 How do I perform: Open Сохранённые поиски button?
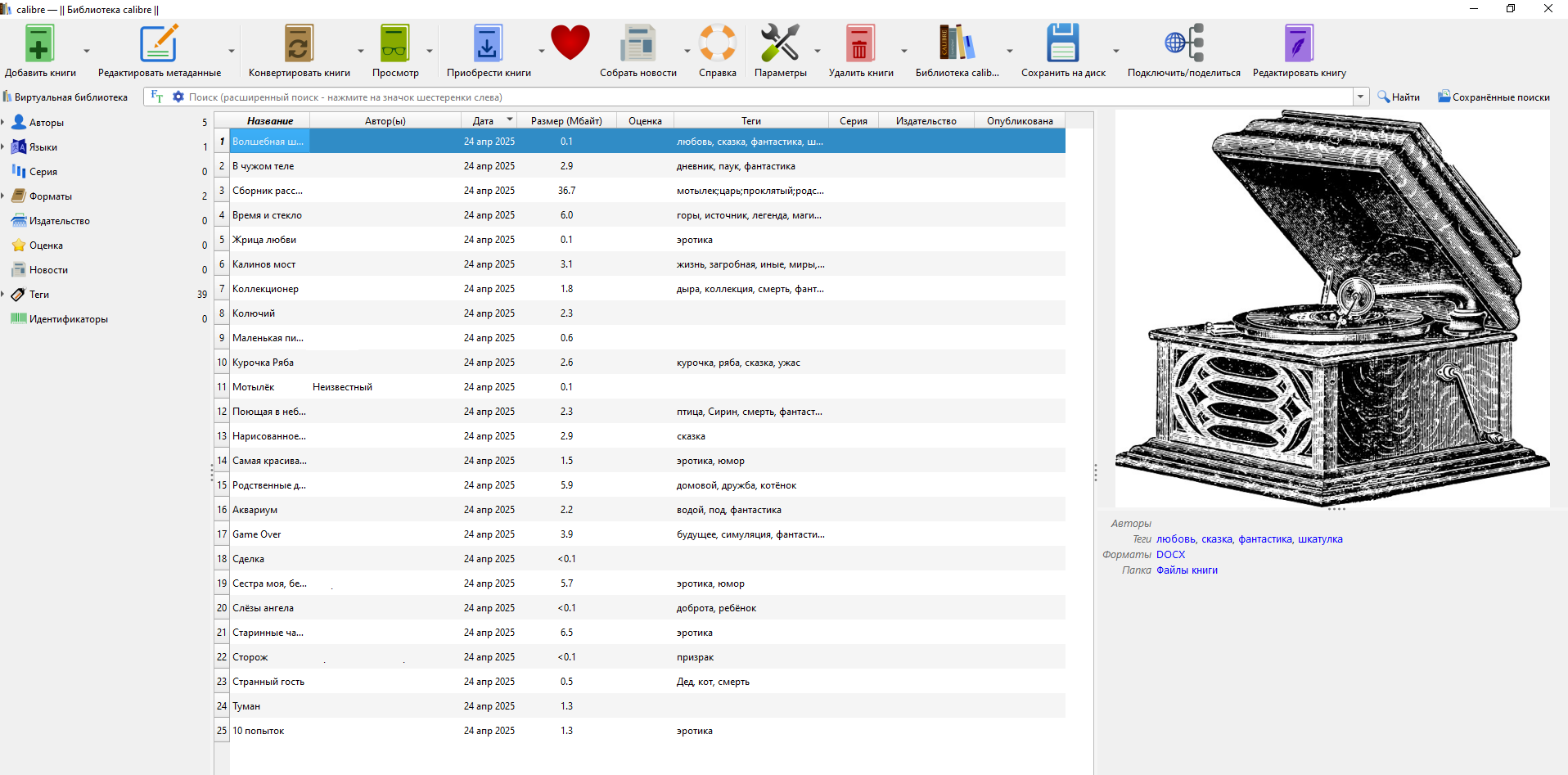(1494, 97)
